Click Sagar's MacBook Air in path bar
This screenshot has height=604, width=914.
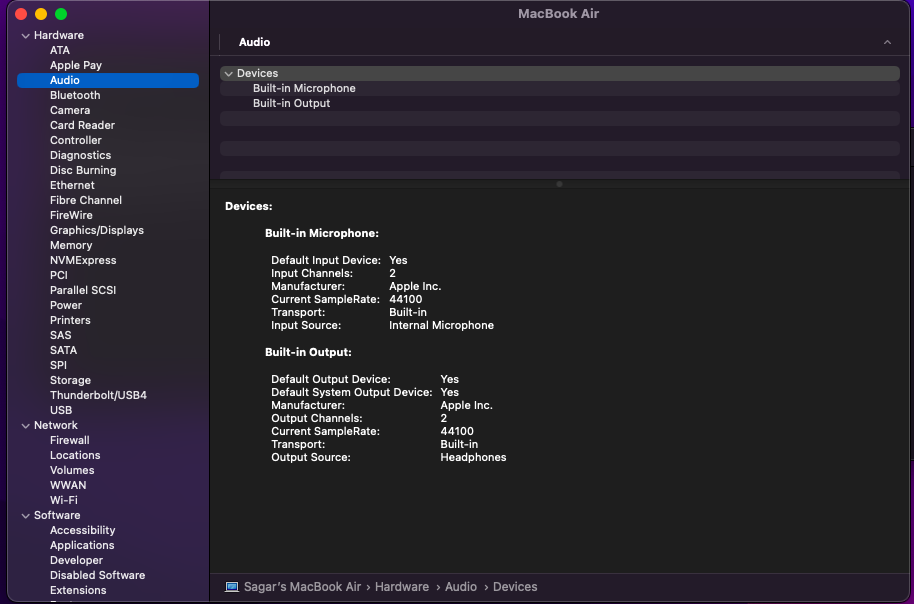303,587
